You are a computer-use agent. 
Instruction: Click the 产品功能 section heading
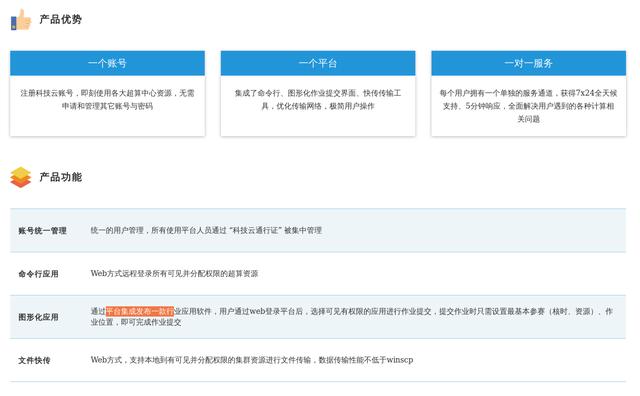pos(60,177)
